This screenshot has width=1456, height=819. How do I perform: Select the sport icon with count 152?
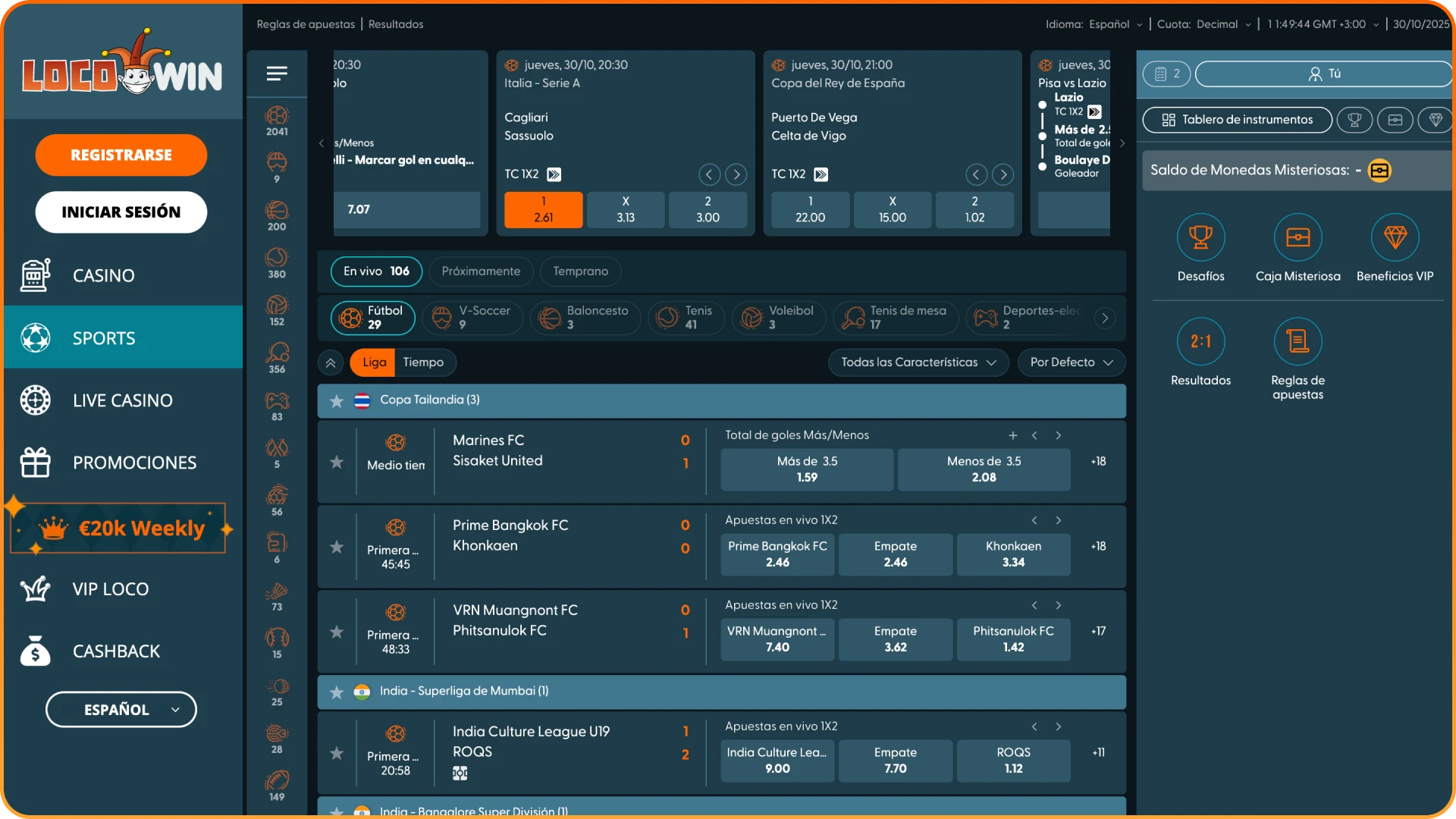click(277, 311)
